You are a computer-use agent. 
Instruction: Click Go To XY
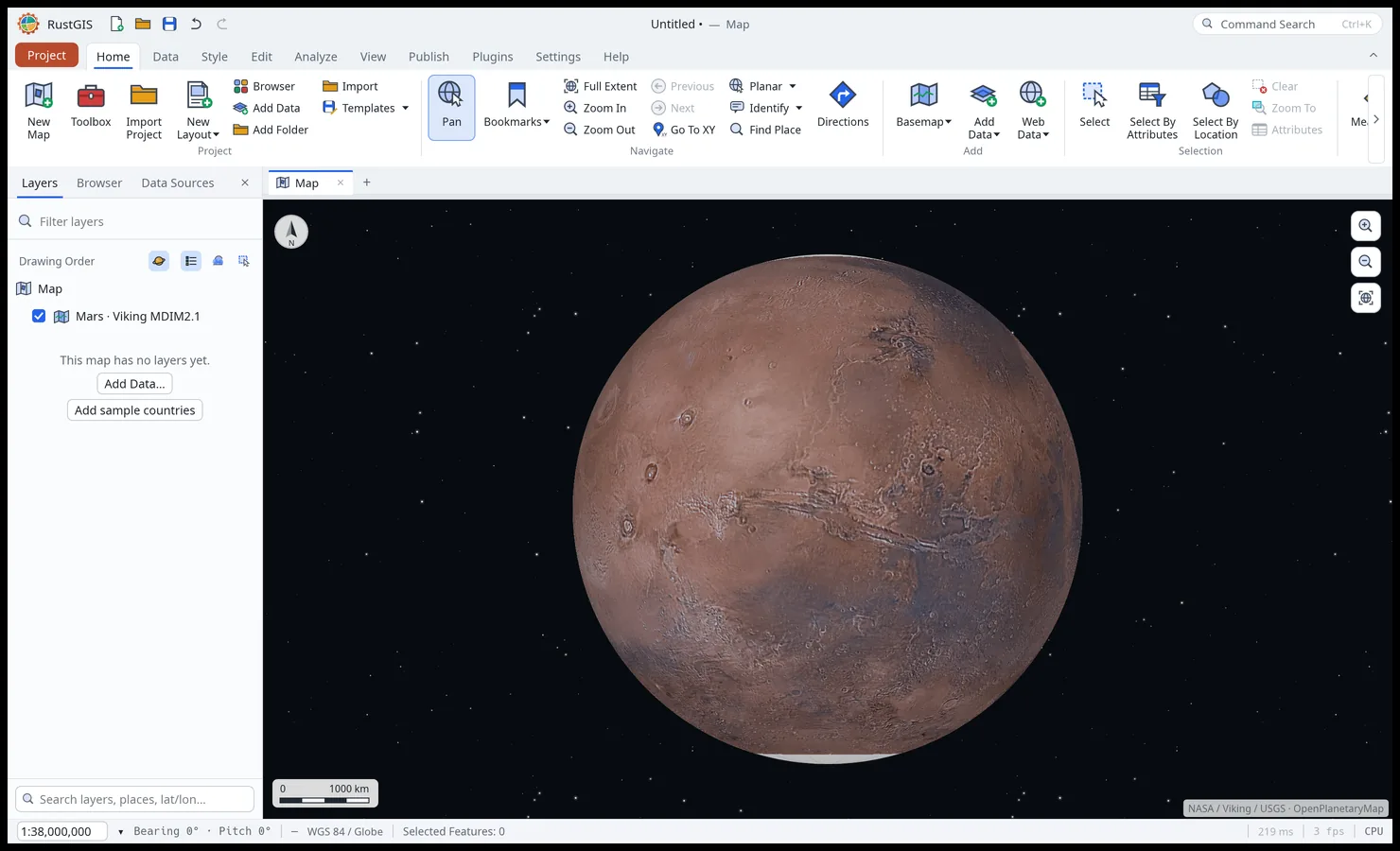coord(684,130)
